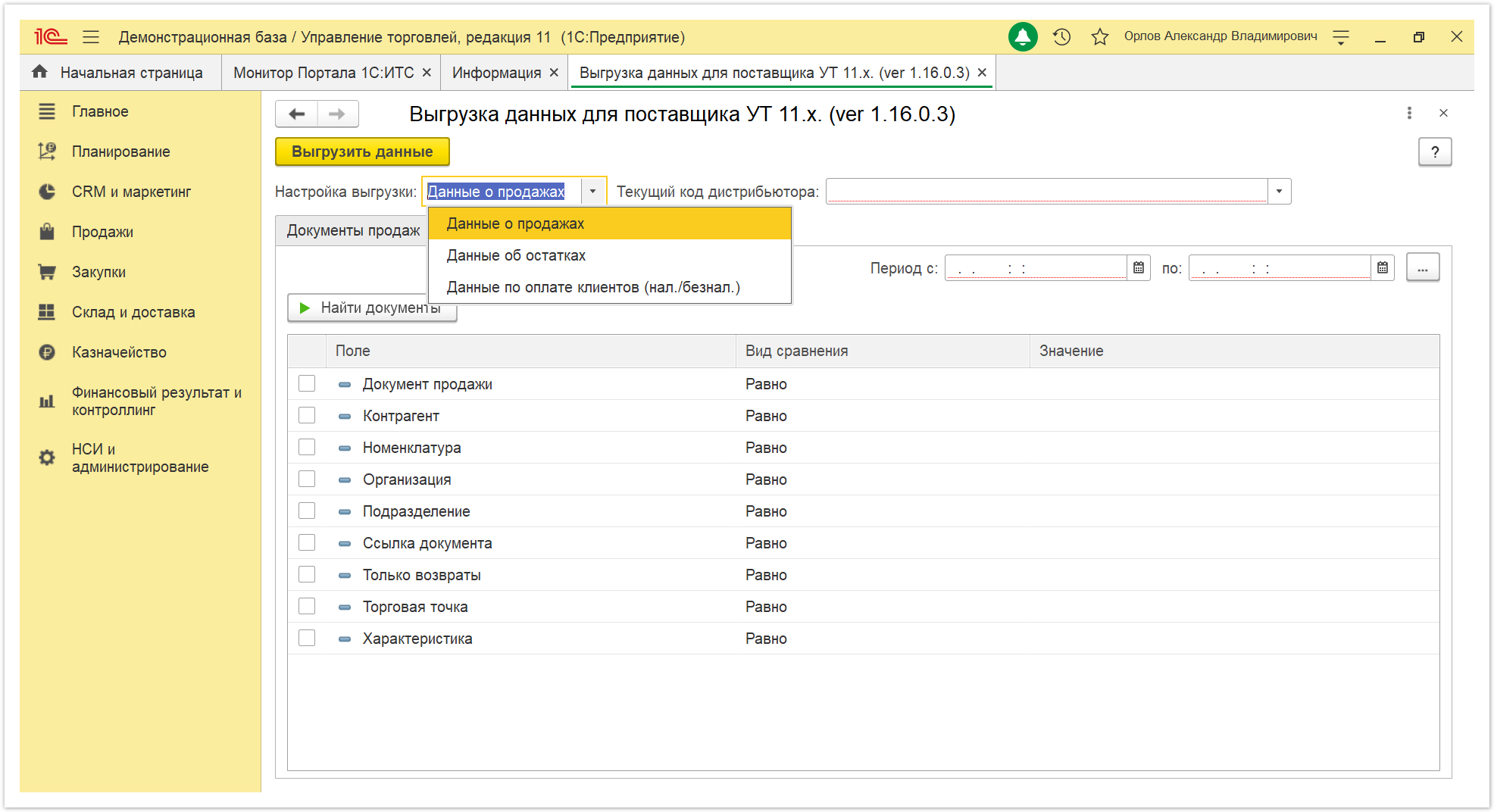Image resolution: width=1494 pixels, height=812 pixels.
Task: Check the Ссылка документа filter checkbox
Action: click(x=307, y=542)
